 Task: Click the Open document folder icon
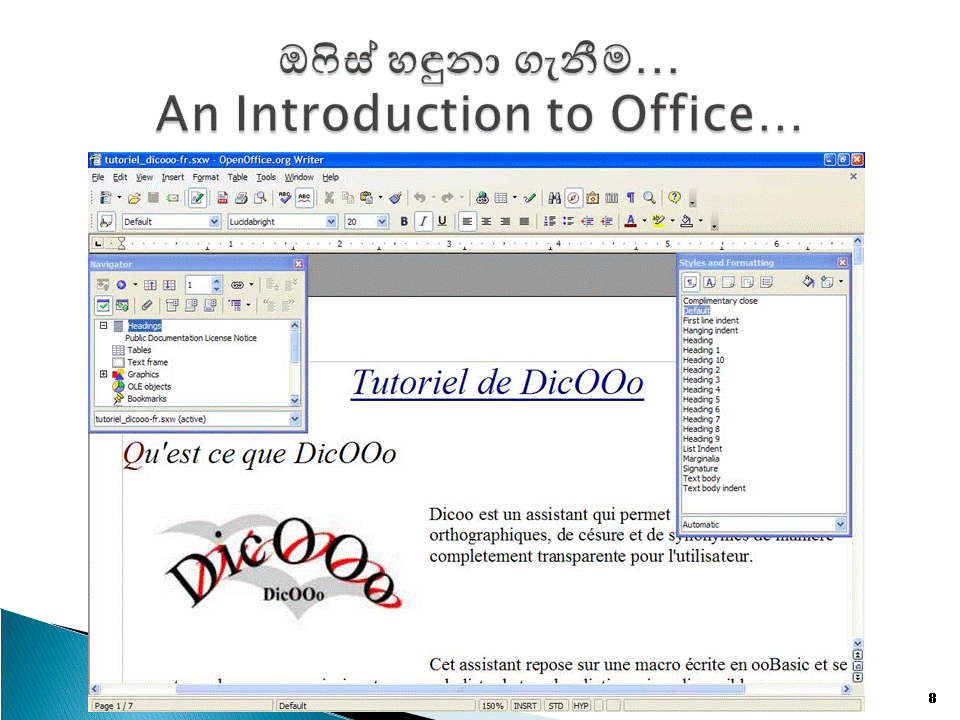134,198
